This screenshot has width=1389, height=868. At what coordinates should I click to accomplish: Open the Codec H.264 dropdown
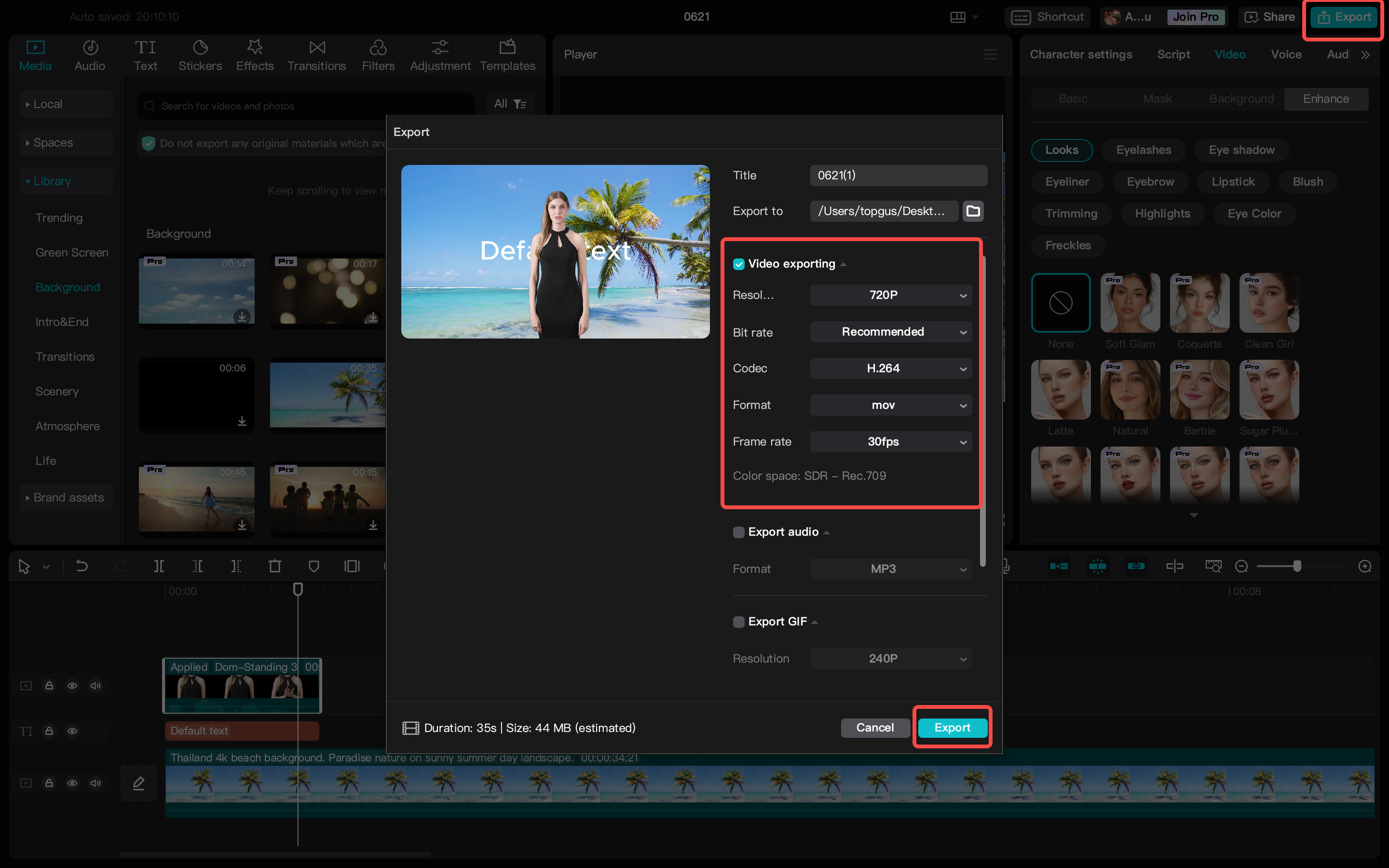tap(890, 368)
